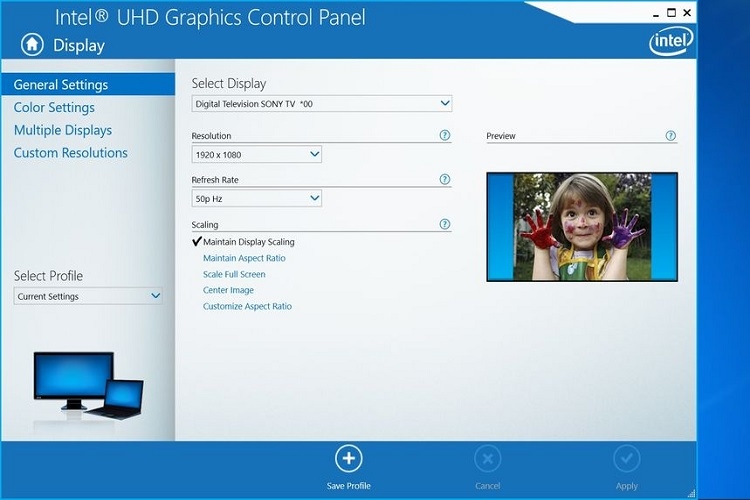
Task: Go to Home via house icon
Action: pos(32,45)
